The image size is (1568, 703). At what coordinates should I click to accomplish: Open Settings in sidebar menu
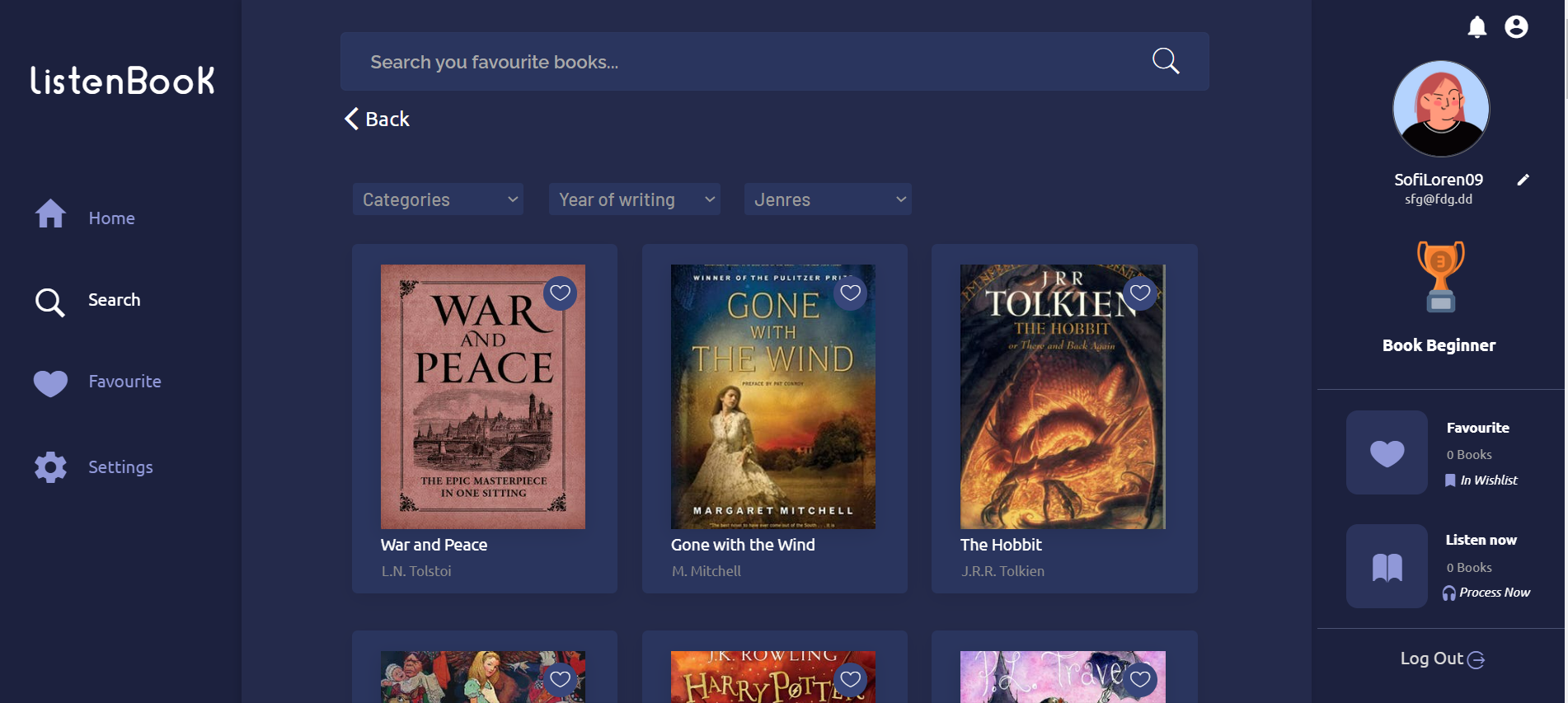(x=120, y=467)
